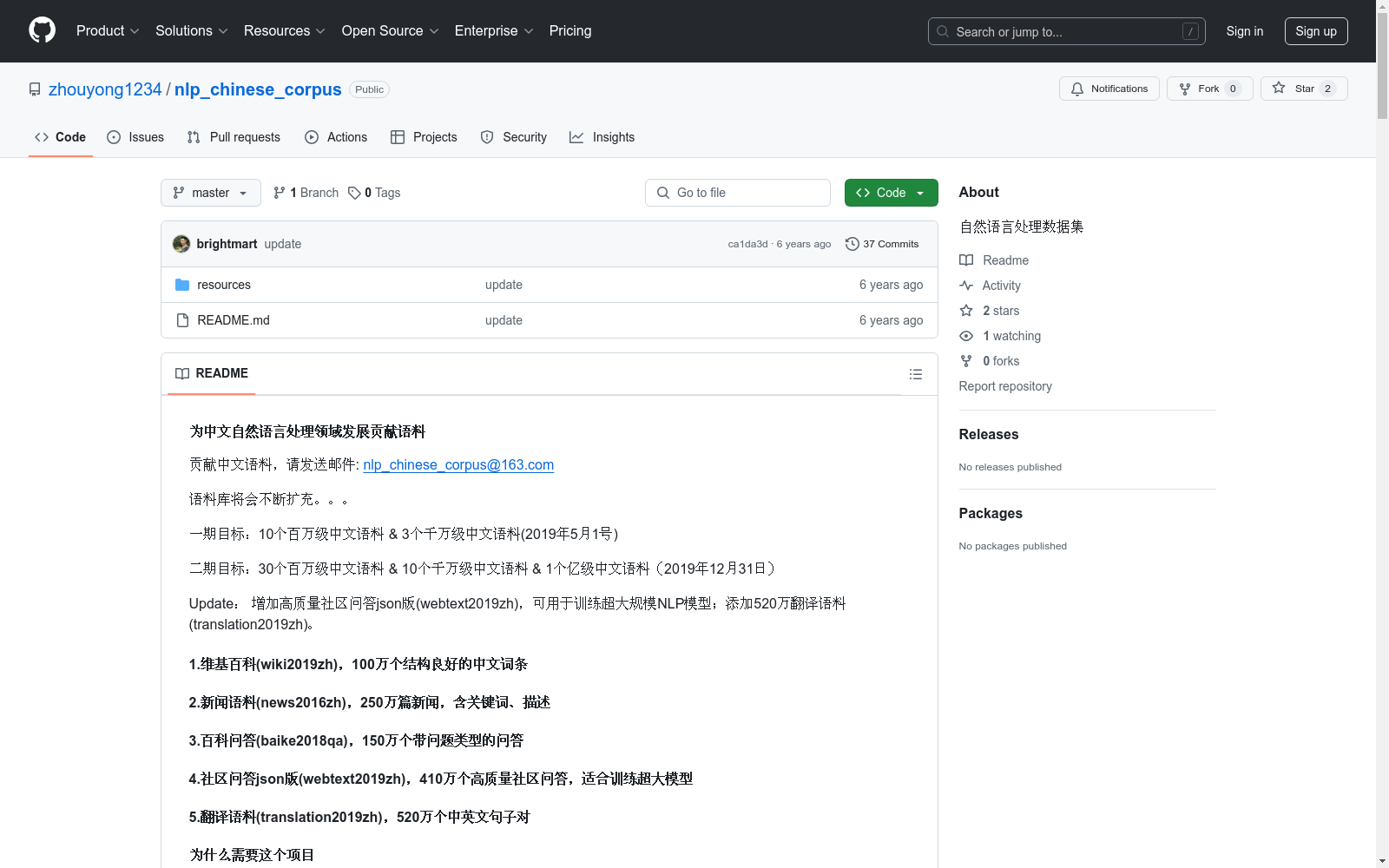
Task: Open the Releases heading link
Action: tap(989, 434)
